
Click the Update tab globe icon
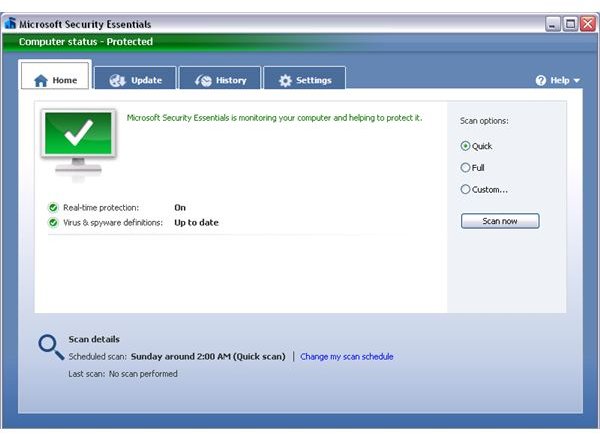117,81
